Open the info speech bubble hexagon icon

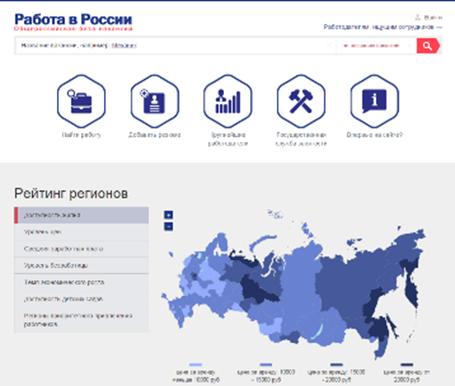374,101
